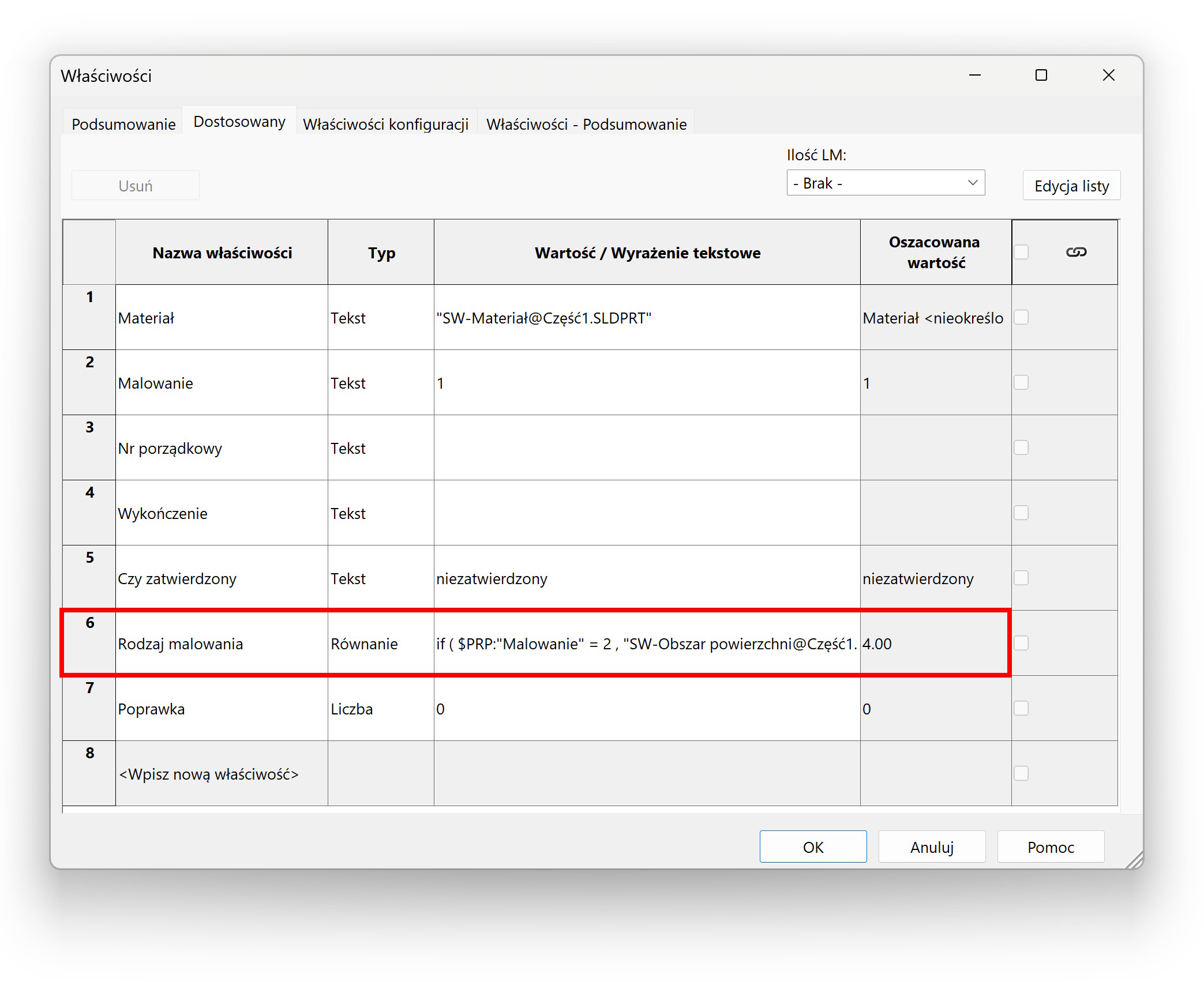Switch to the Podsumowanie tab

(x=123, y=124)
